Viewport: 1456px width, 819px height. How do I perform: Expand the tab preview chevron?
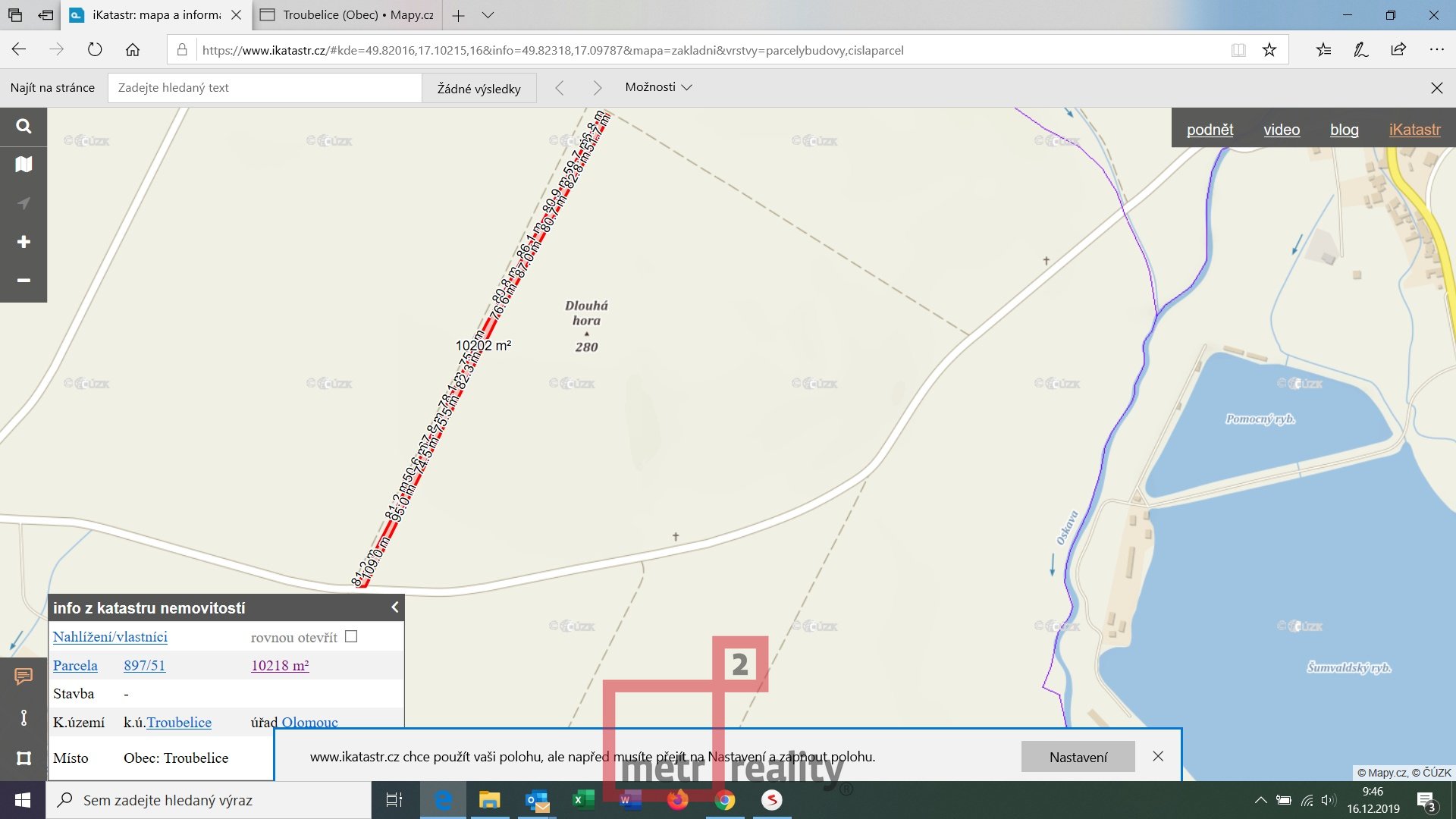click(488, 15)
